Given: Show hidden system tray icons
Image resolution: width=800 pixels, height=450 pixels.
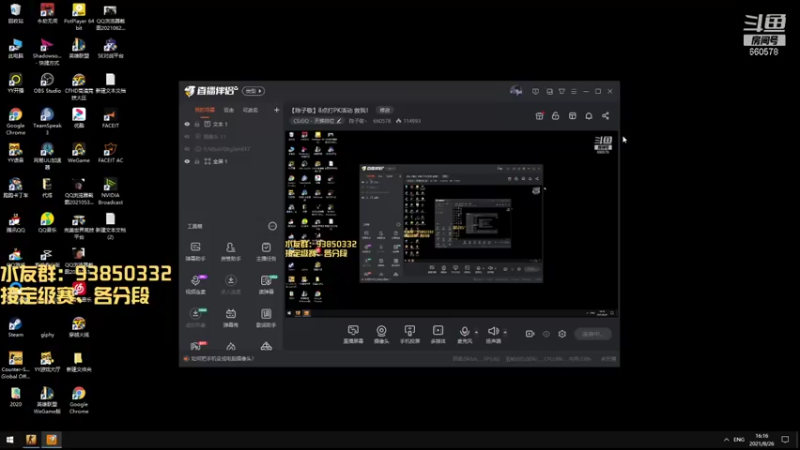Looking at the screenshot, I should (726, 439).
